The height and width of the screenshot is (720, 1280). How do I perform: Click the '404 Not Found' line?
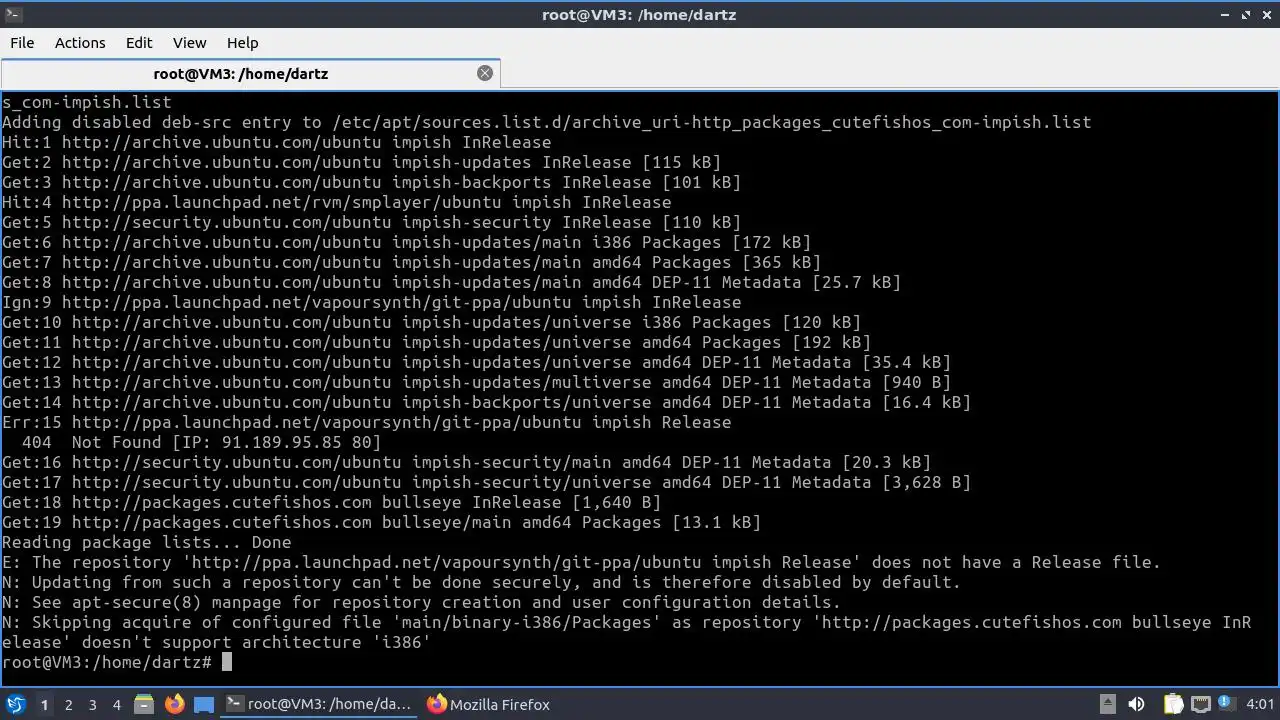point(201,442)
